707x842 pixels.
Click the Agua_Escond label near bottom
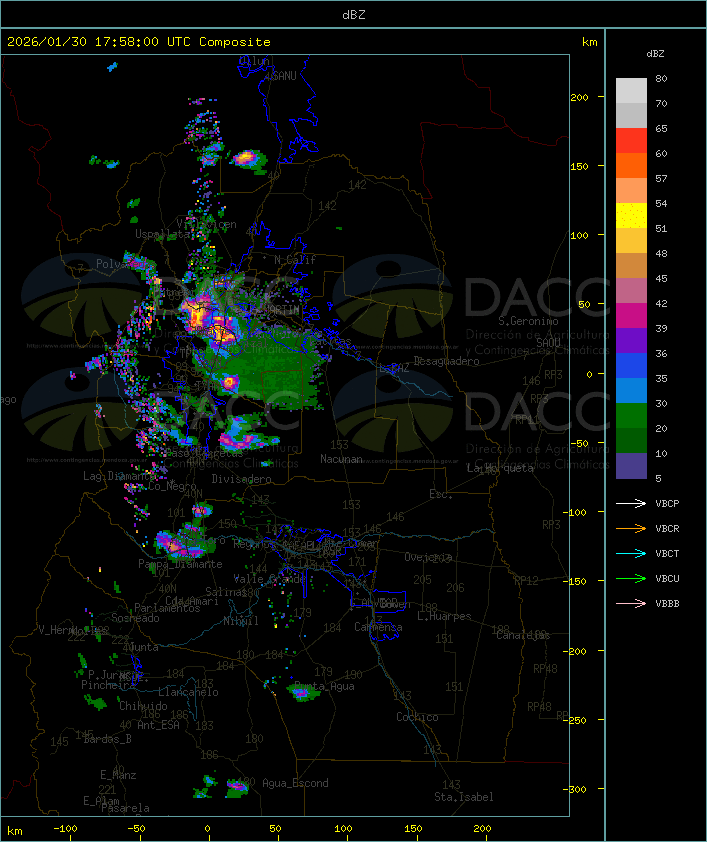pyautogui.click(x=294, y=783)
